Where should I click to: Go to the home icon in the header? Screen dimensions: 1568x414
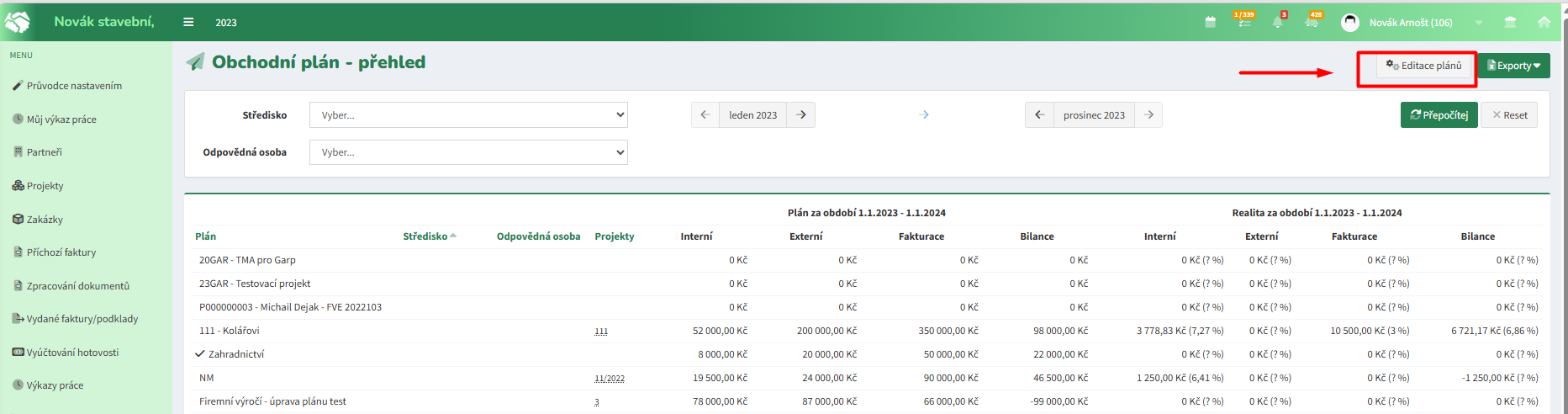tap(1544, 23)
